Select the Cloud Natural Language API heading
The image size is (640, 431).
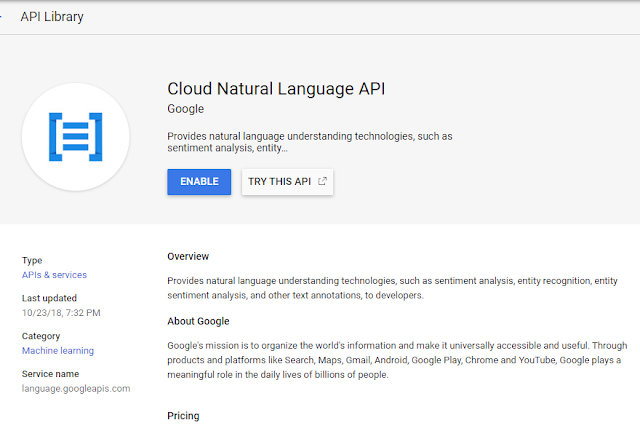point(276,89)
